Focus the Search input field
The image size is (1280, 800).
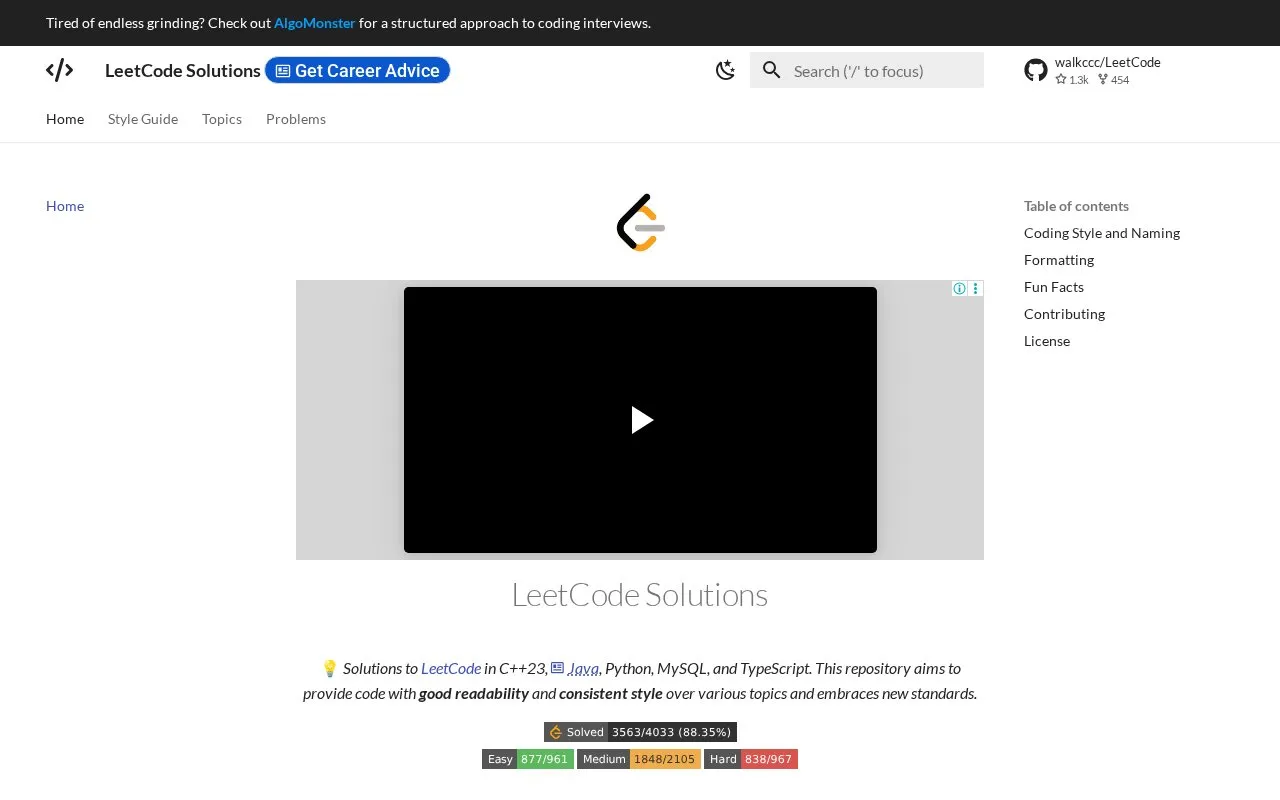click(x=867, y=70)
